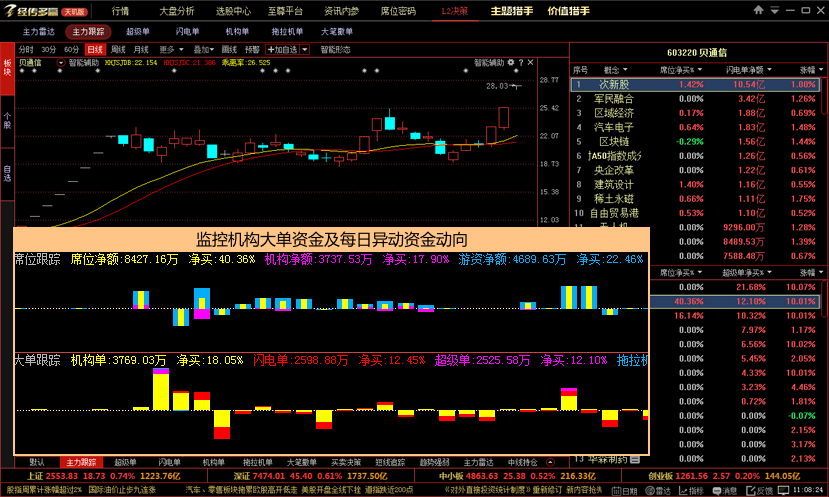The height and width of the screenshot is (497, 829).
Task: Click the lower stock list scrollbar
Action: tap(825, 299)
